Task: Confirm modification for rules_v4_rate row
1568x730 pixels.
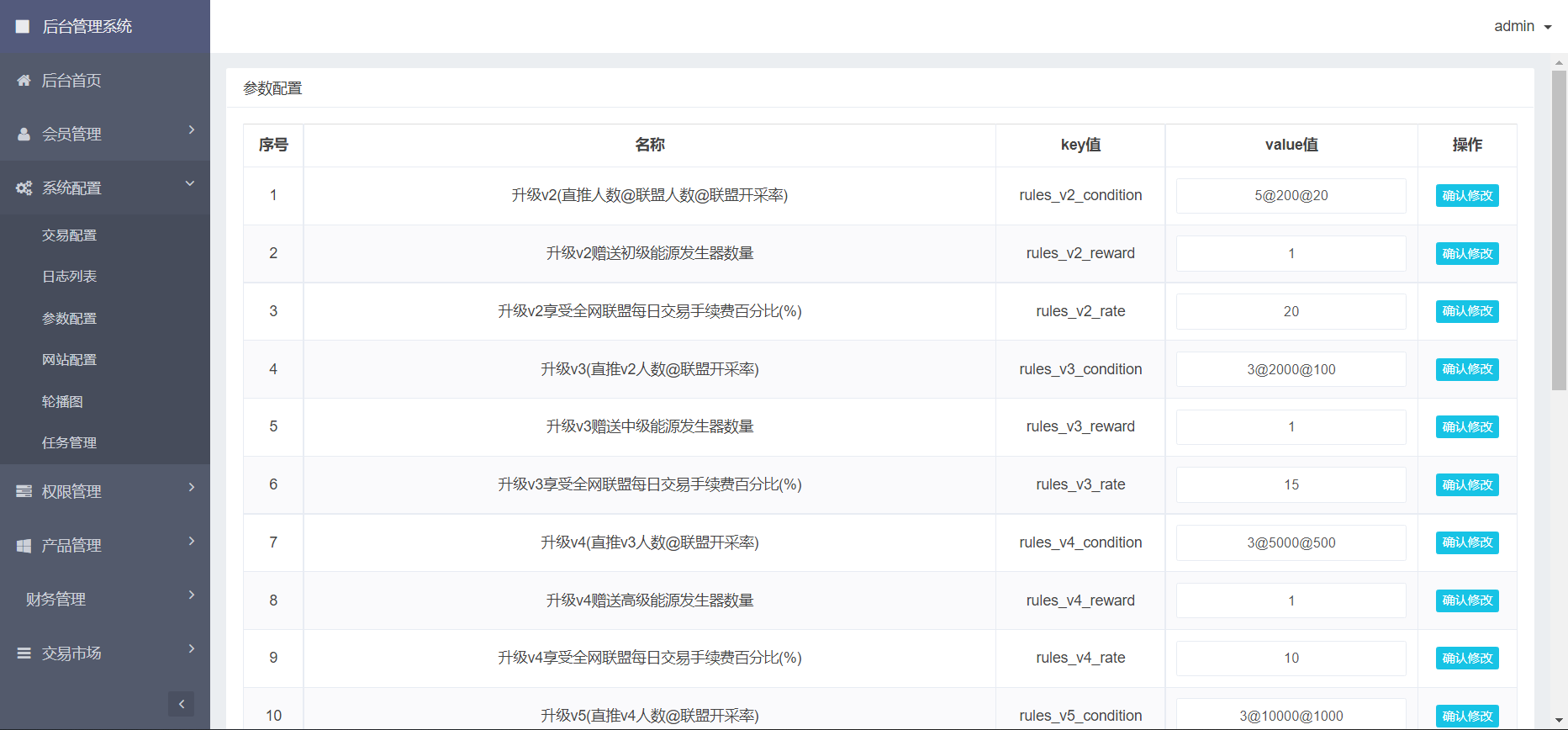Action: coord(1467,659)
